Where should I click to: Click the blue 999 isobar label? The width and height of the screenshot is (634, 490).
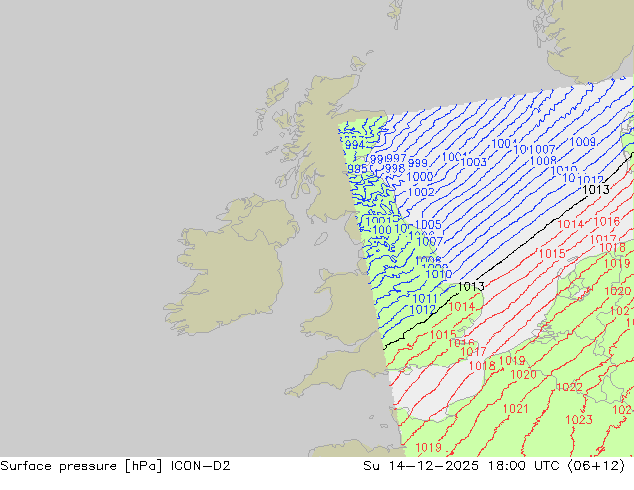418,163
